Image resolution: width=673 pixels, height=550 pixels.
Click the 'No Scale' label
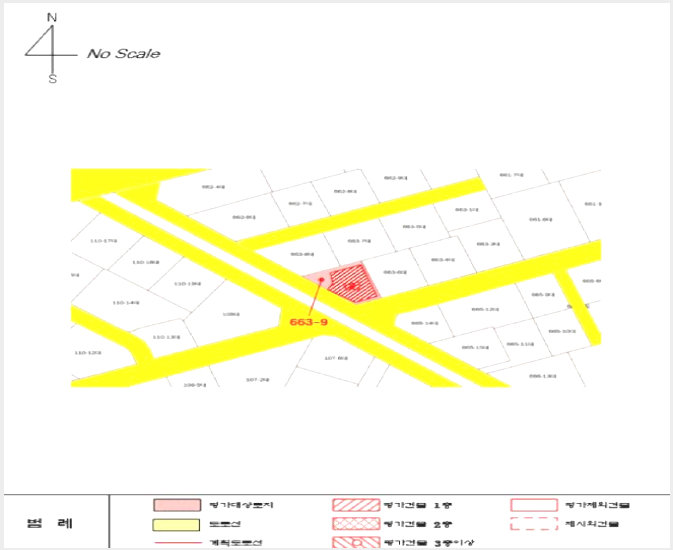coord(124,54)
